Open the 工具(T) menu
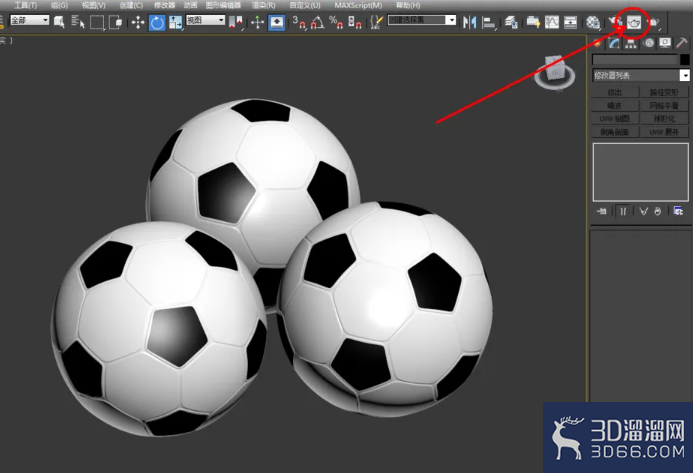Image resolution: width=693 pixels, height=473 pixels. [x=26, y=5]
